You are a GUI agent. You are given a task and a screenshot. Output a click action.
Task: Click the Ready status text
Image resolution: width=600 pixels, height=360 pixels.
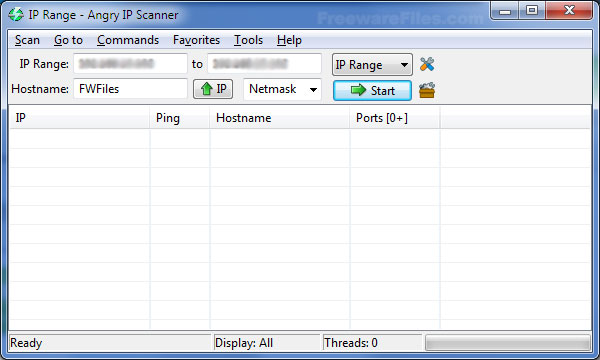click(26, 343)
